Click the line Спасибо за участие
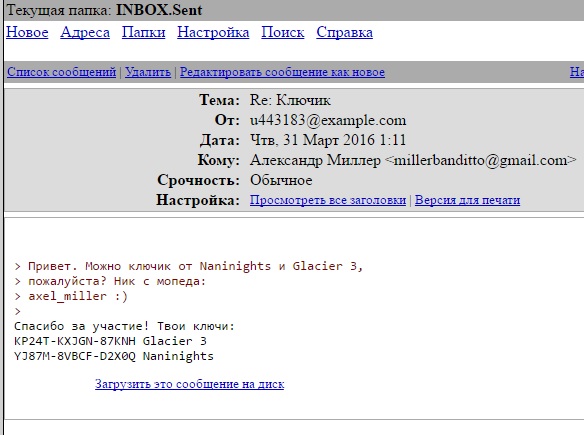This screenshot has width=584, height=435. (124, 326)
